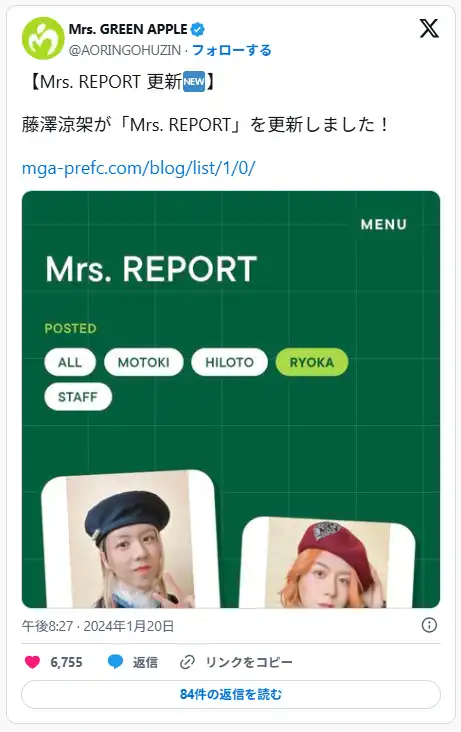Click the link-copy chain icon
Image resolution: width=461 pixels, height=732 pixels.
[187, 662]
